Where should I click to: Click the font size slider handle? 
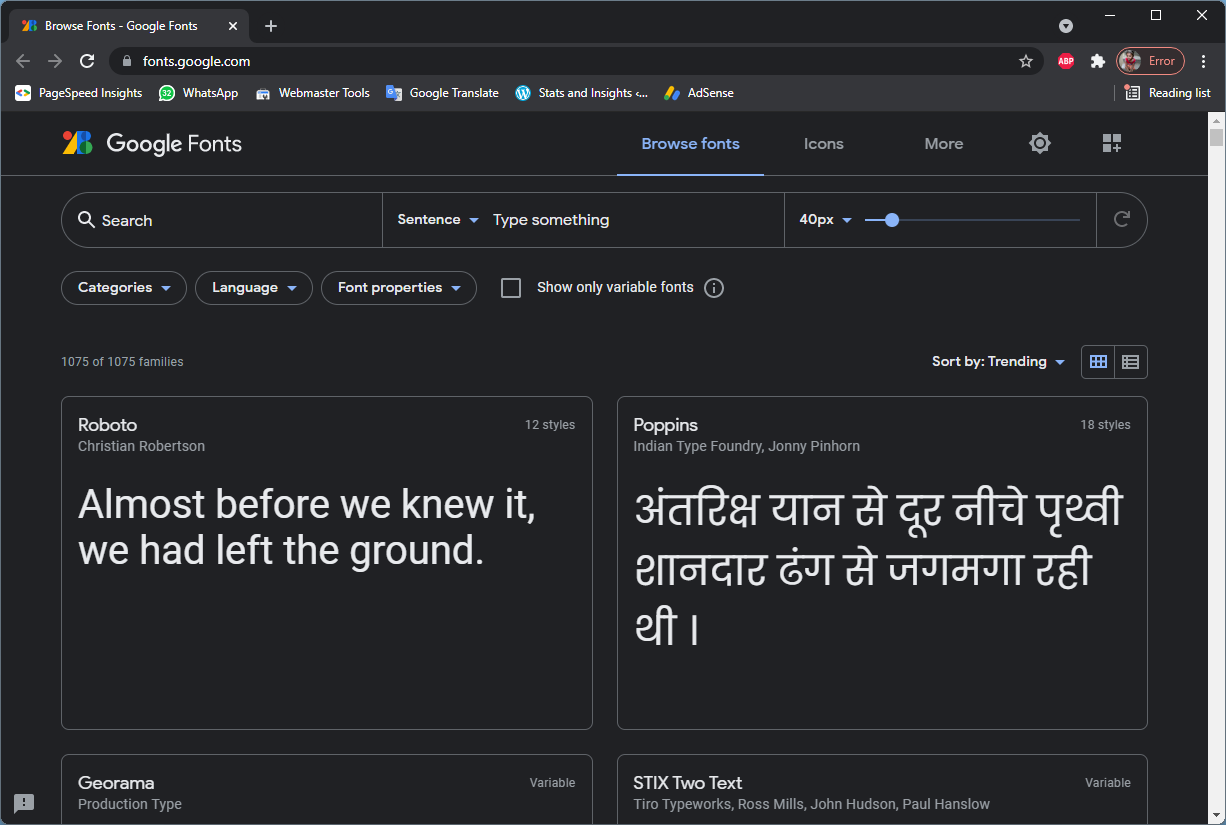click(892, 220)
